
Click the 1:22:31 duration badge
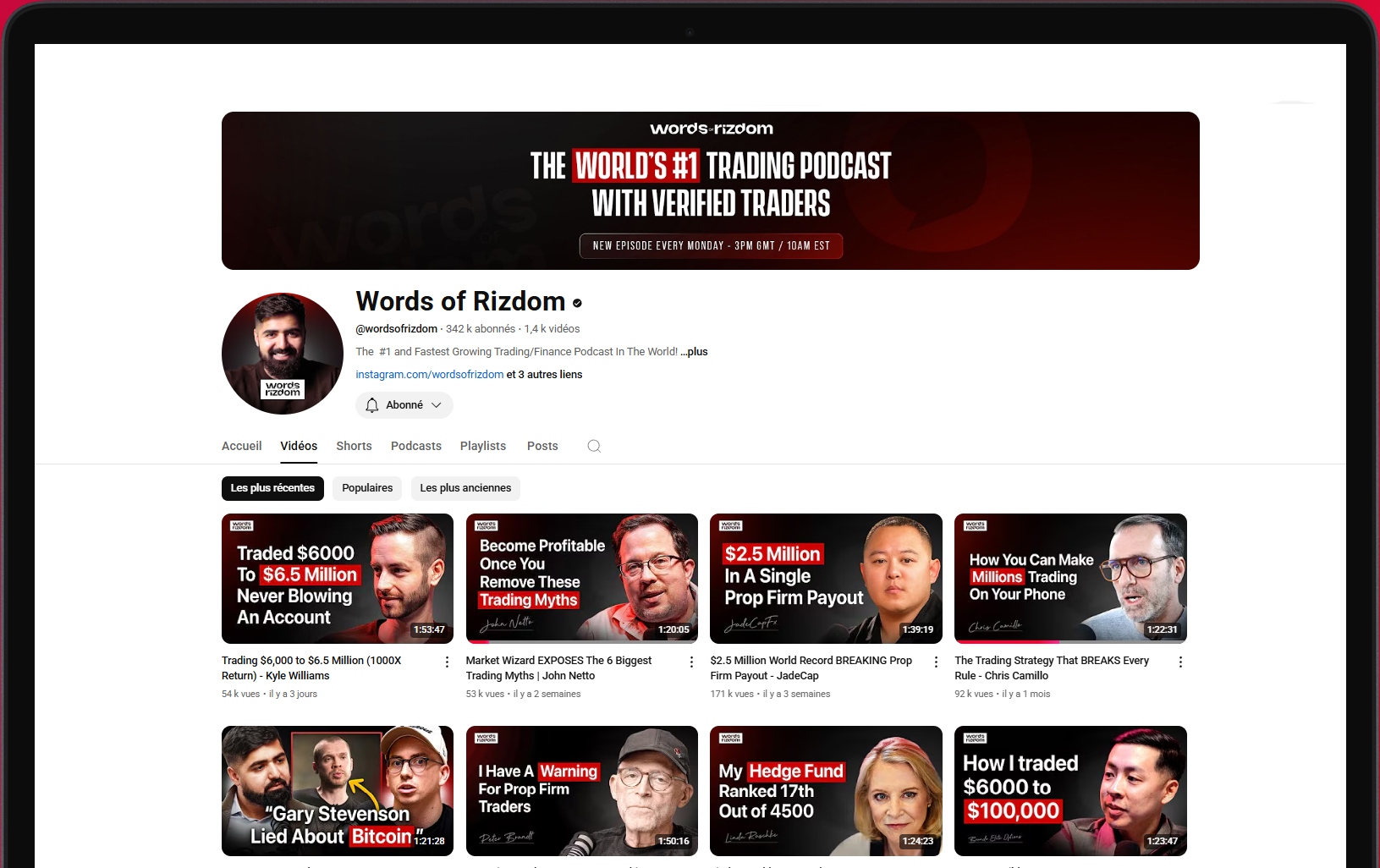[1162, 629]
